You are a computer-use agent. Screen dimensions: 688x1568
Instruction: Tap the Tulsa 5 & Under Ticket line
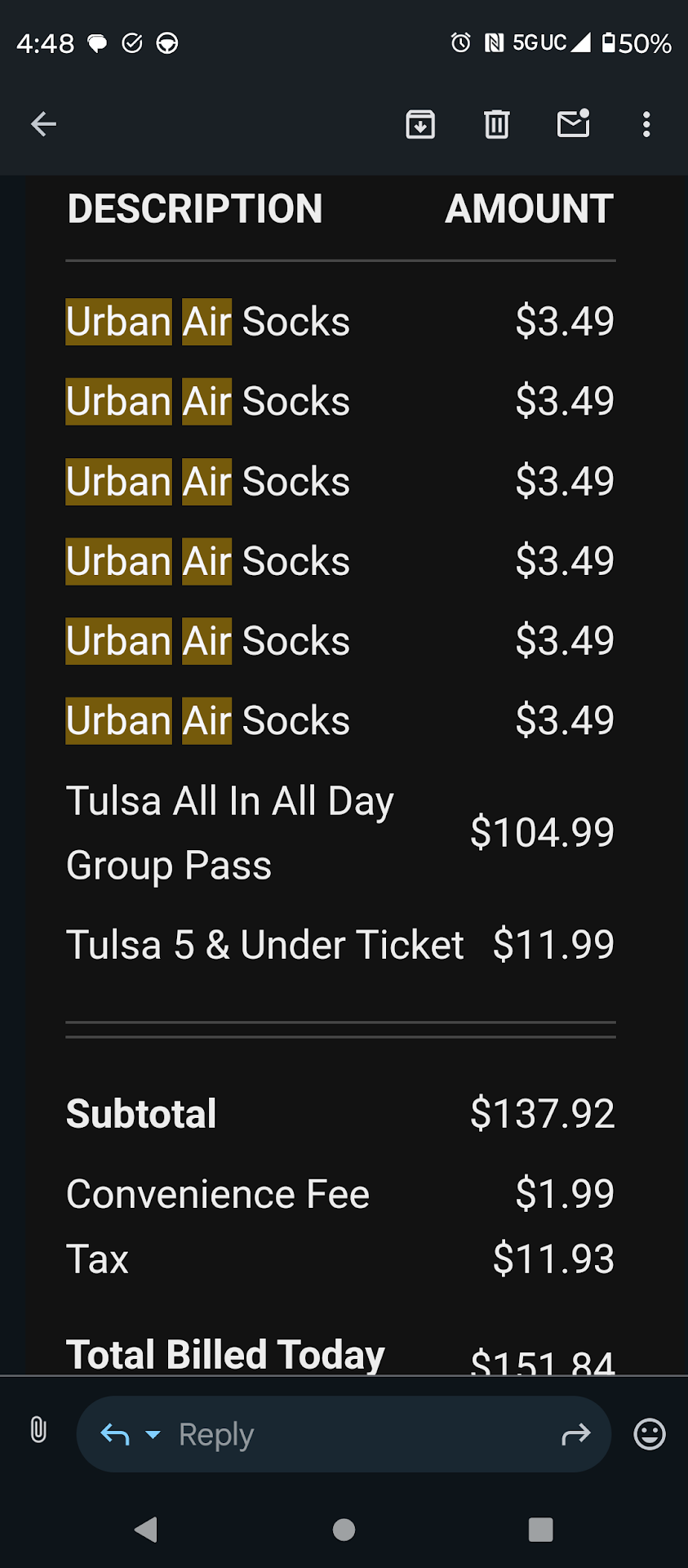coord(265,945)
